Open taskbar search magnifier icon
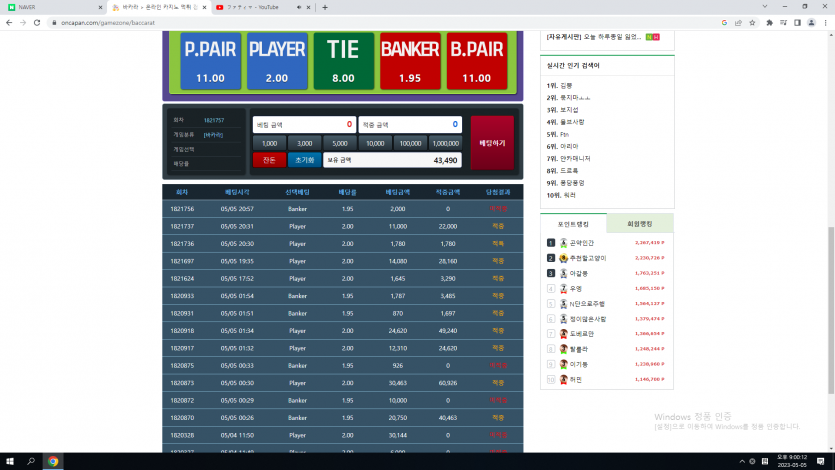 point(31,461)
